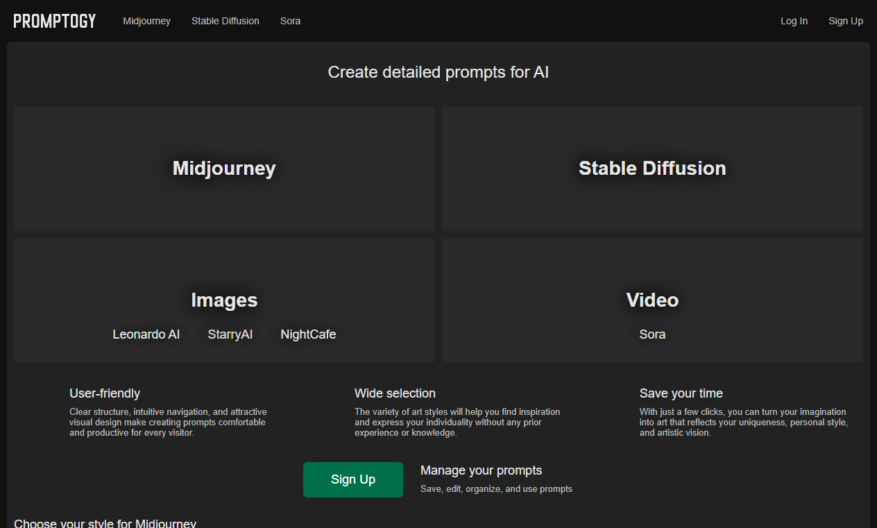Click Sign Up in the header
The width and height of the screenshot is (877, 528).
coord(845,21)
